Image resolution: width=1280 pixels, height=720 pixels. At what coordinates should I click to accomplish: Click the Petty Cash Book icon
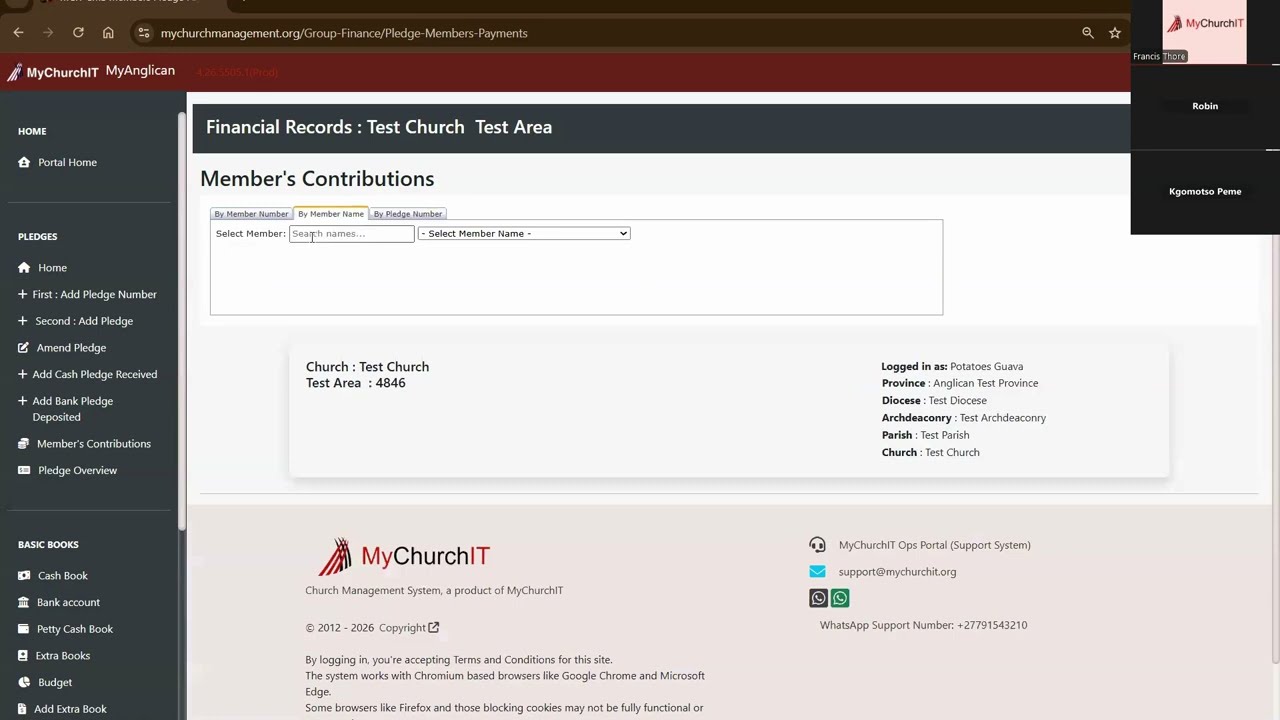click(x=24, y=629)
